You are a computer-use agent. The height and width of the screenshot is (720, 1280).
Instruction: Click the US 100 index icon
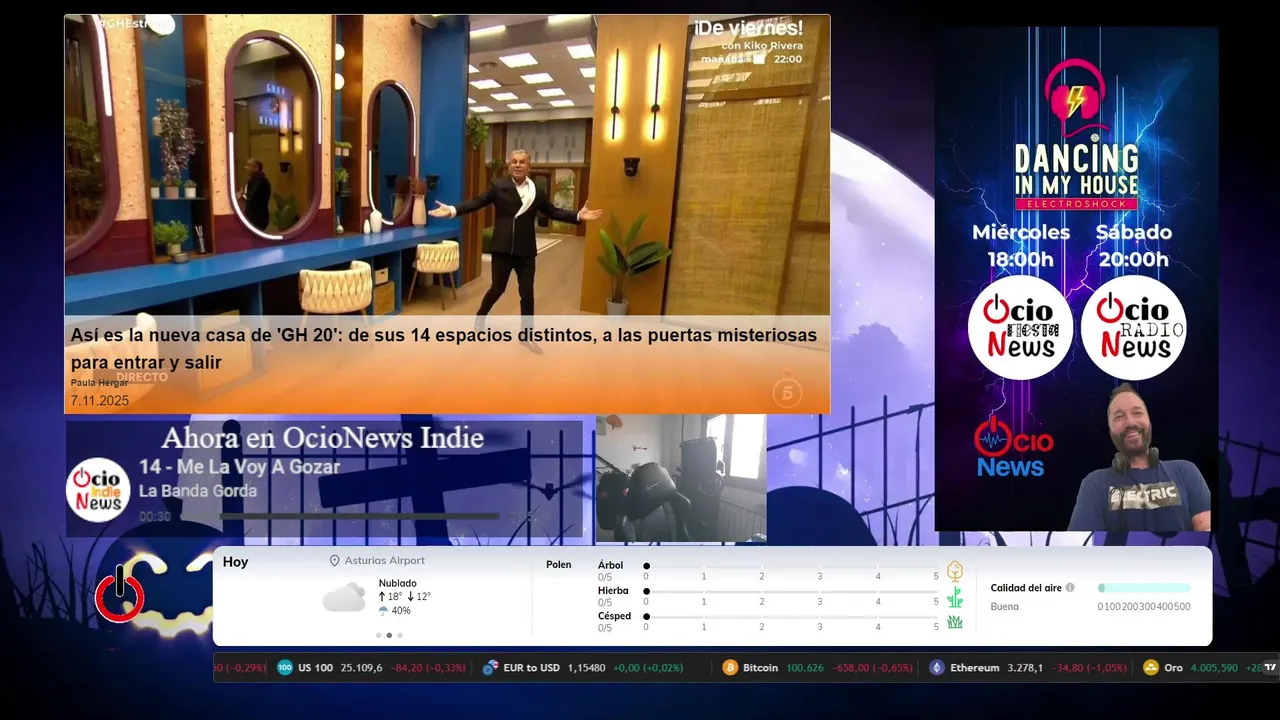pyautogui.click(x=285, y=667)
